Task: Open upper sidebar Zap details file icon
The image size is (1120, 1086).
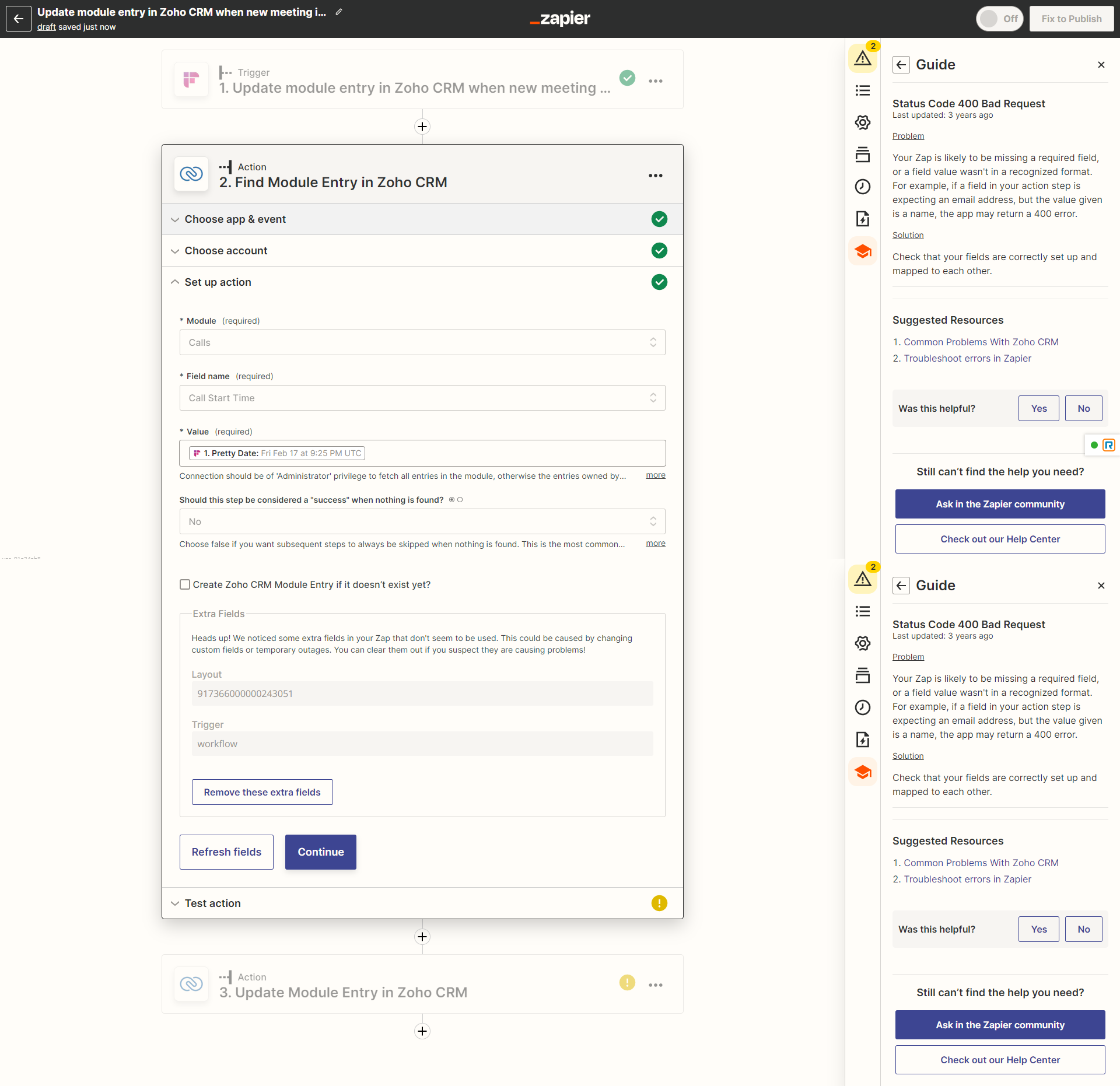Action: [863, 219]
